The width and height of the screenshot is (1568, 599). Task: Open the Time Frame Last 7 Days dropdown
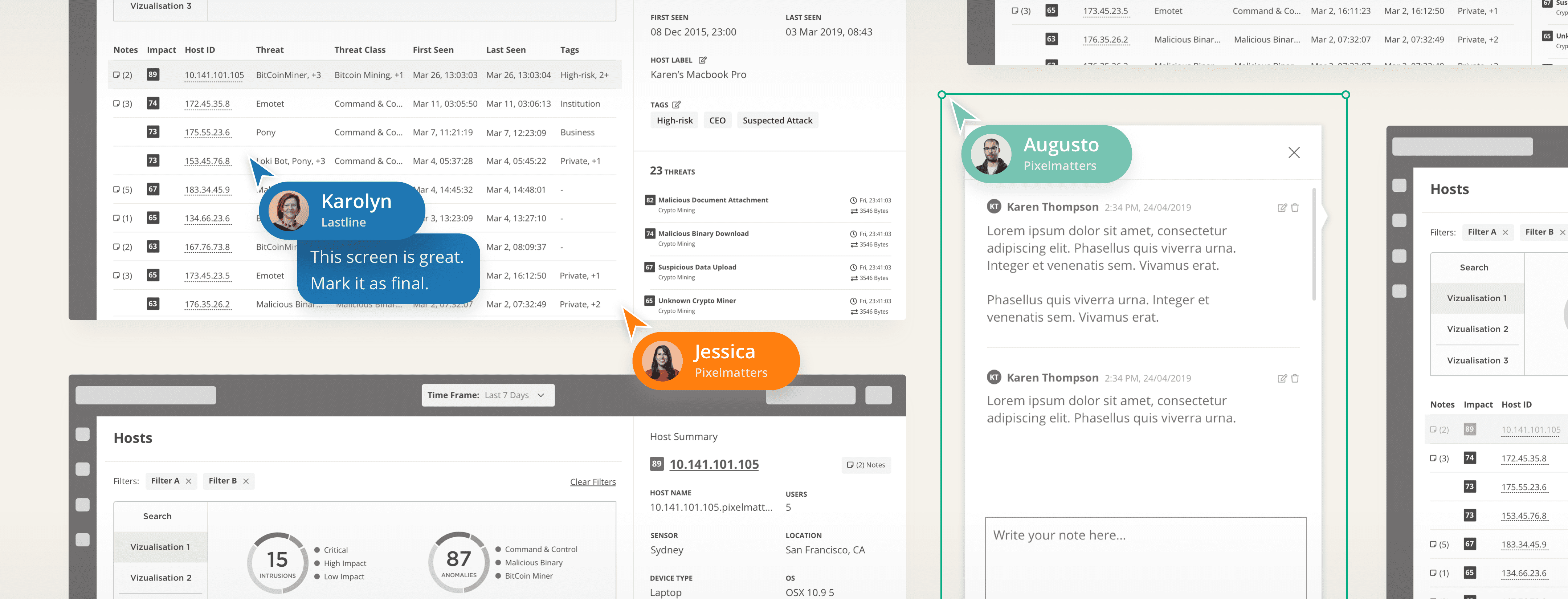[487, 395]
